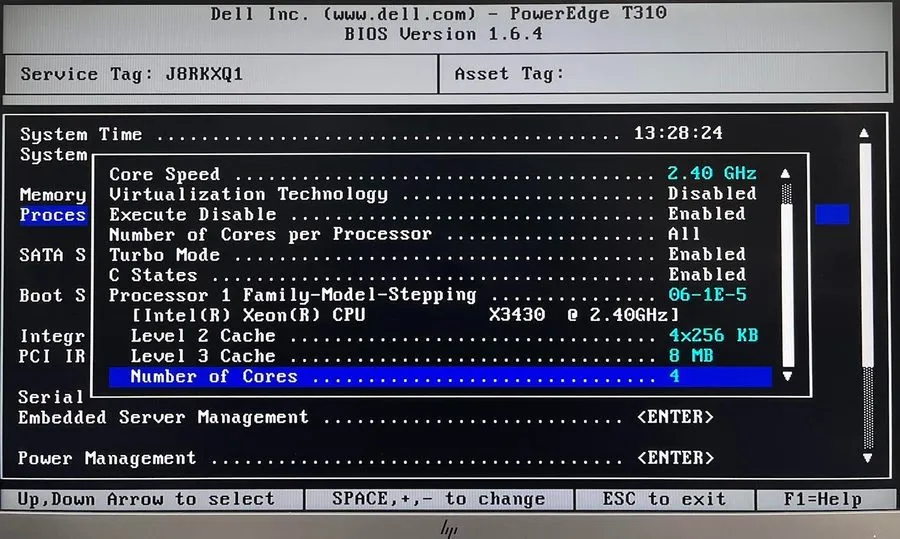Select the Memory menu entry
900x539 pixels.
53,195
